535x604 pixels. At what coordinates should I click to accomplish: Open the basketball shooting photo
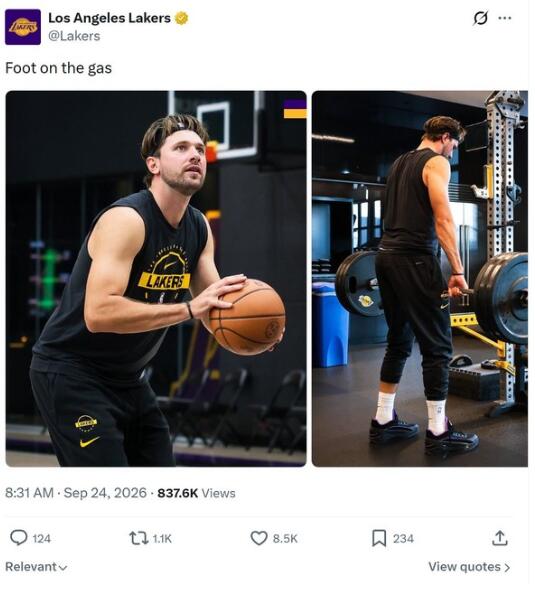pos(156,279)
